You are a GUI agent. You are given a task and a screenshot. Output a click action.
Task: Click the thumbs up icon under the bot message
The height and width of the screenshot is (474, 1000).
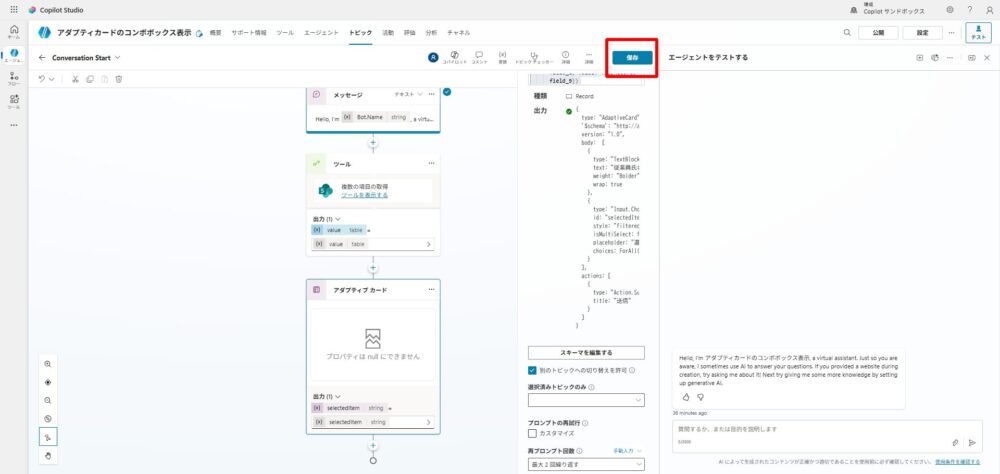[685, 397]
